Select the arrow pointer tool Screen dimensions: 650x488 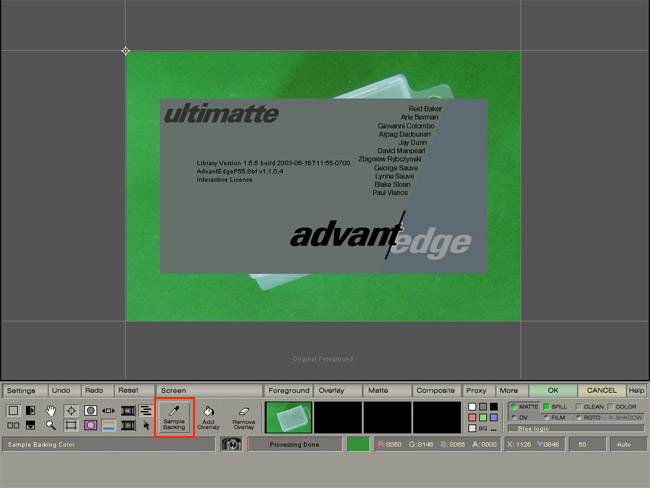(x=146, y=425)
